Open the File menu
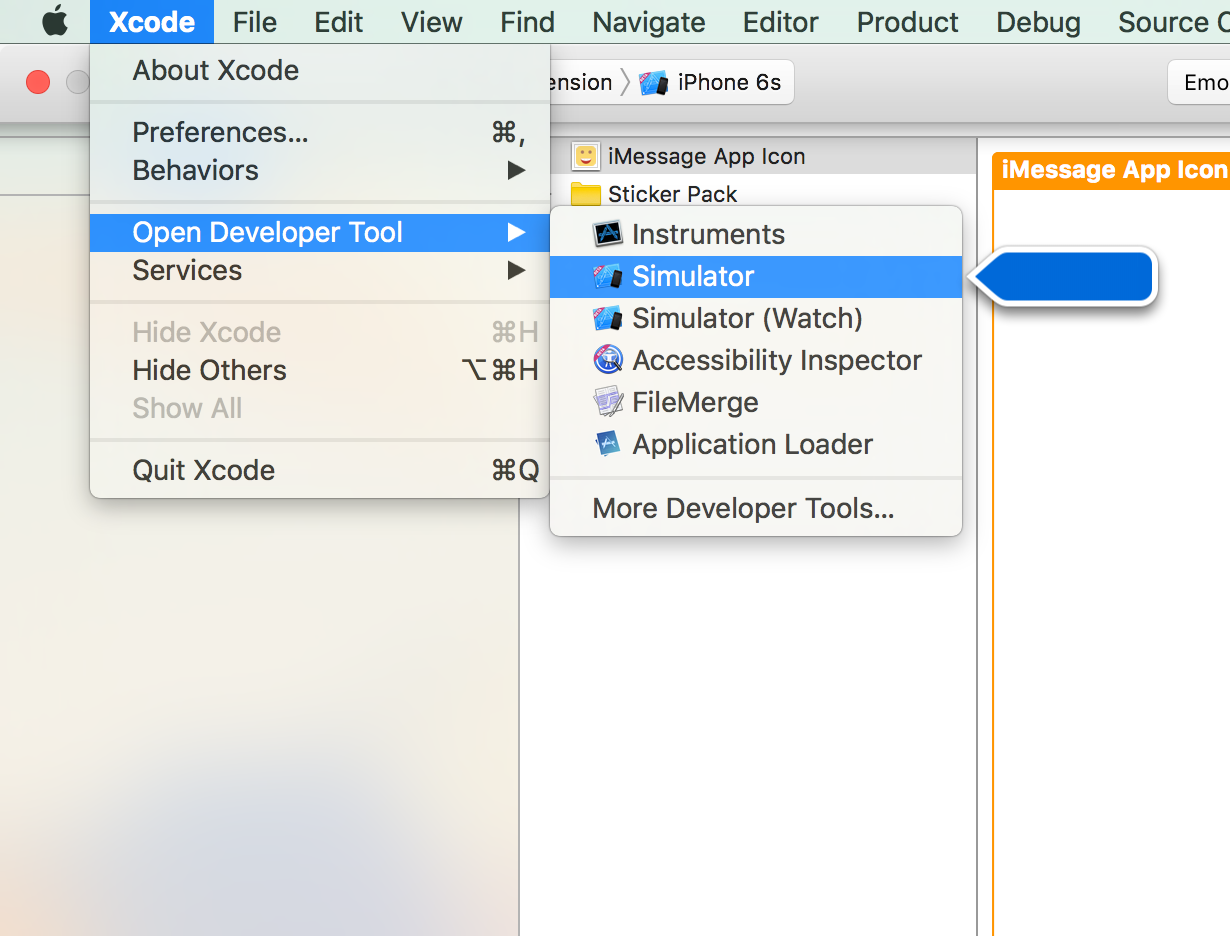The image size is (1230, 936). [255, 21]
